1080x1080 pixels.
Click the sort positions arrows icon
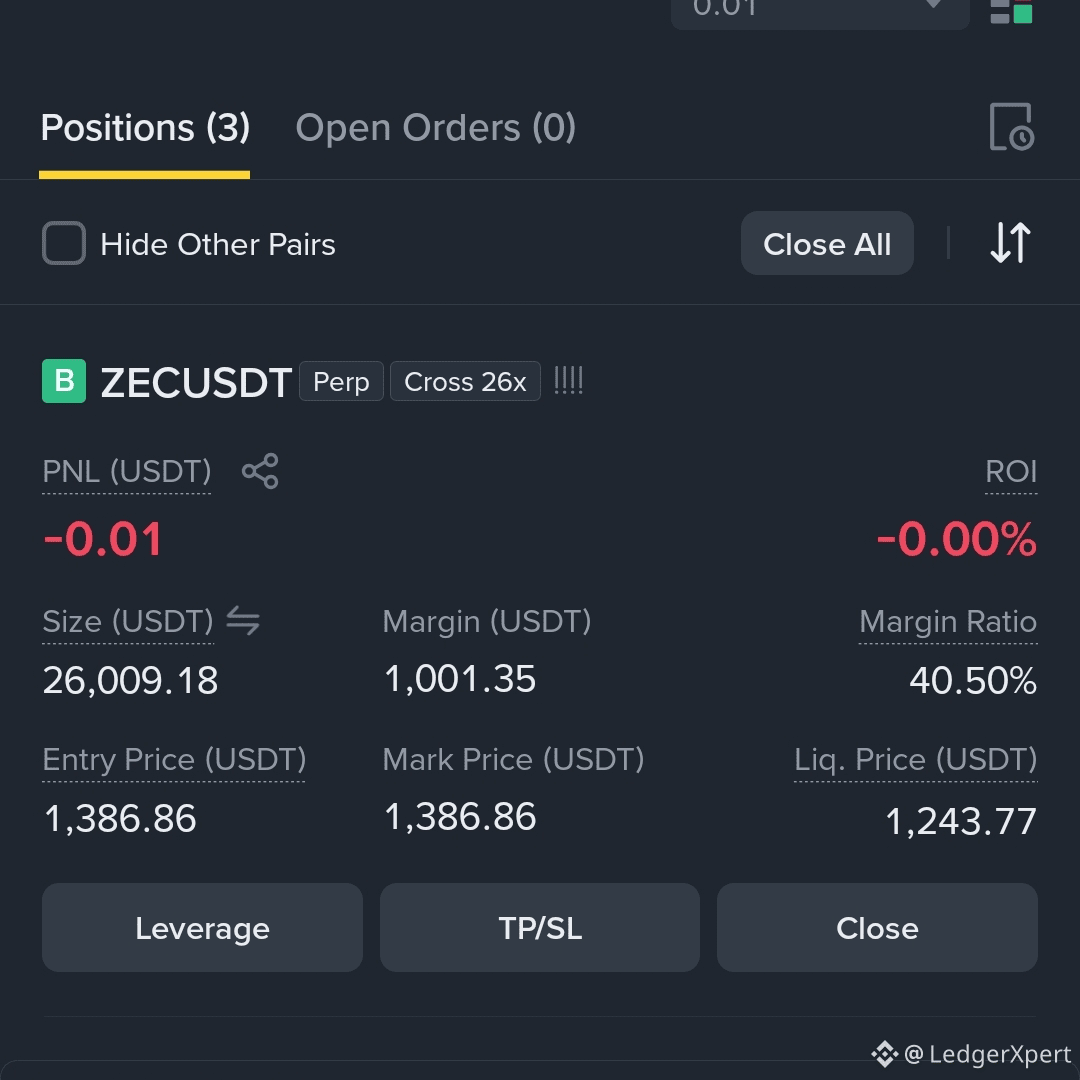[x=1010, y=242]
